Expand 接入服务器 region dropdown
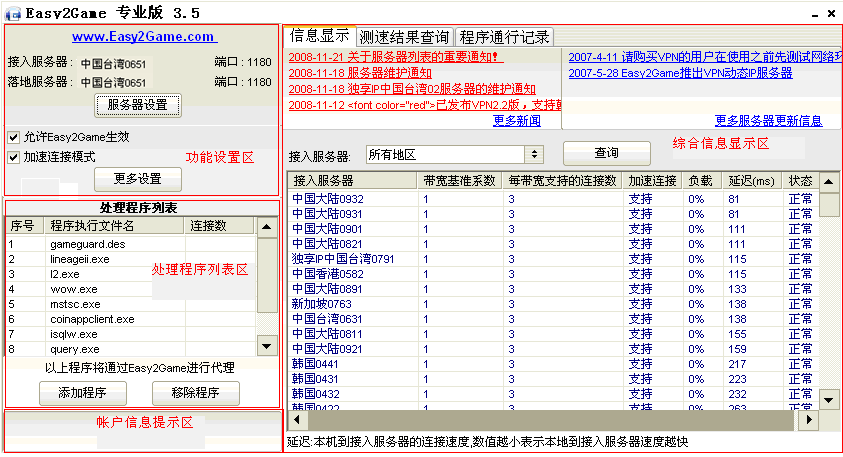Viewport: 843px width, 457px height. click(x=534, y=155)
